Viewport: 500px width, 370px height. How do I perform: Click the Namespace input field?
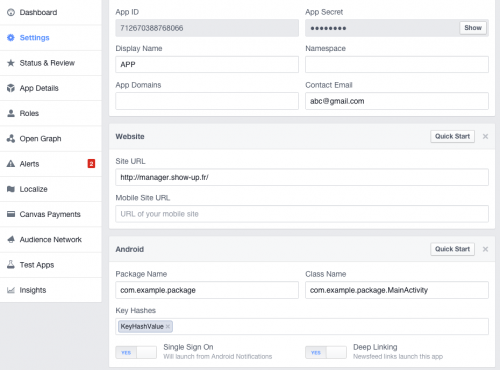point(397,64)
